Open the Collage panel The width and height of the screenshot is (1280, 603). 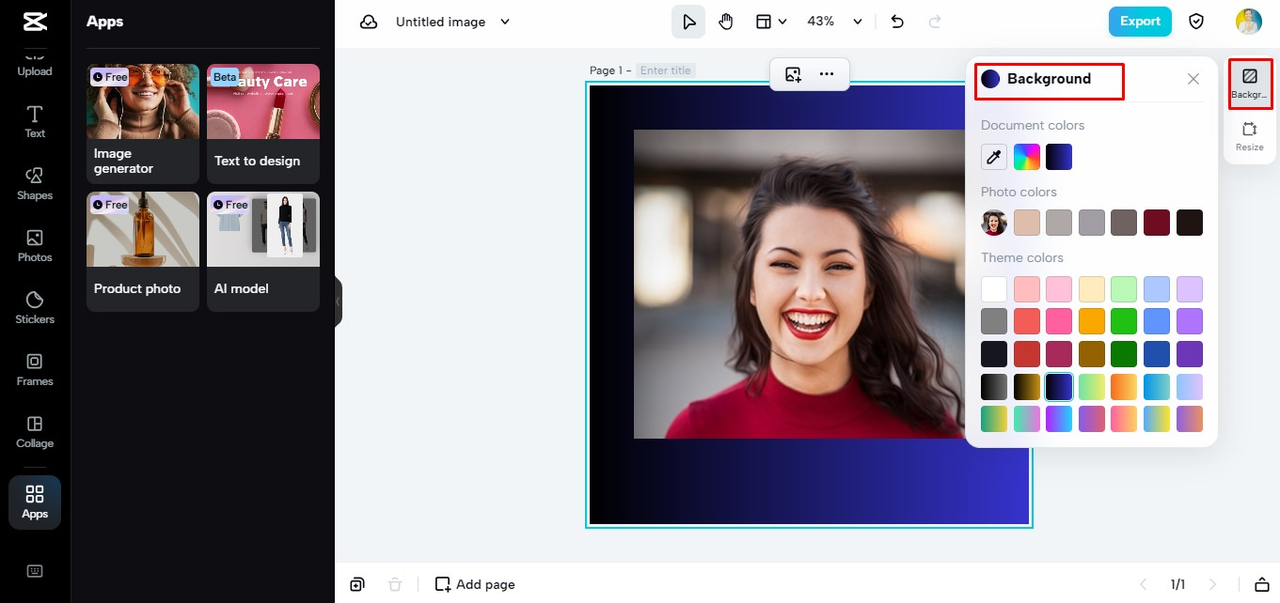(x=35, y=431)
